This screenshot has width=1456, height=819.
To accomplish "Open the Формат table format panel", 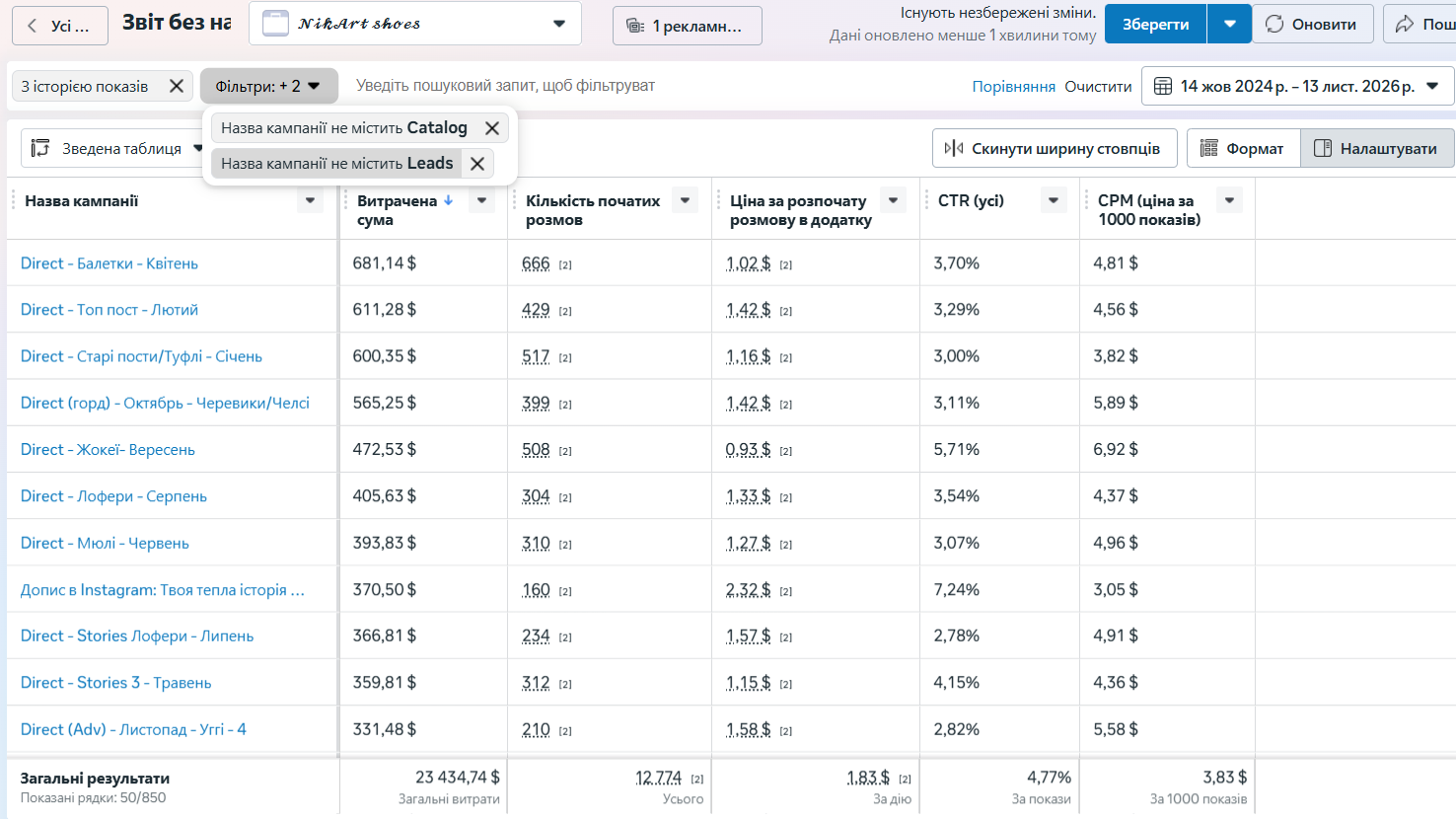I will click(x=1243, y=148).
